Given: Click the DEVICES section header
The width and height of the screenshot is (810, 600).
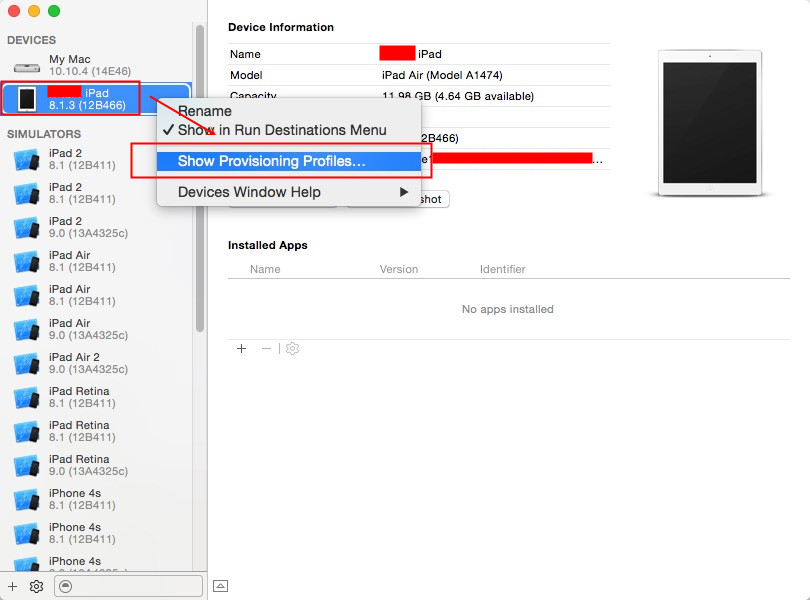Looking at the screenshot, I should (32, 40).
